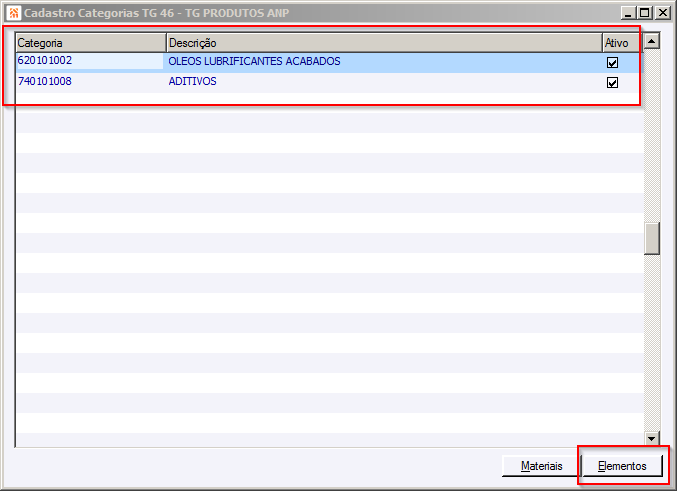Click the Descrição column header
Image resolution: width=677 pixels, height=491 pixels.
pos(384,43)
